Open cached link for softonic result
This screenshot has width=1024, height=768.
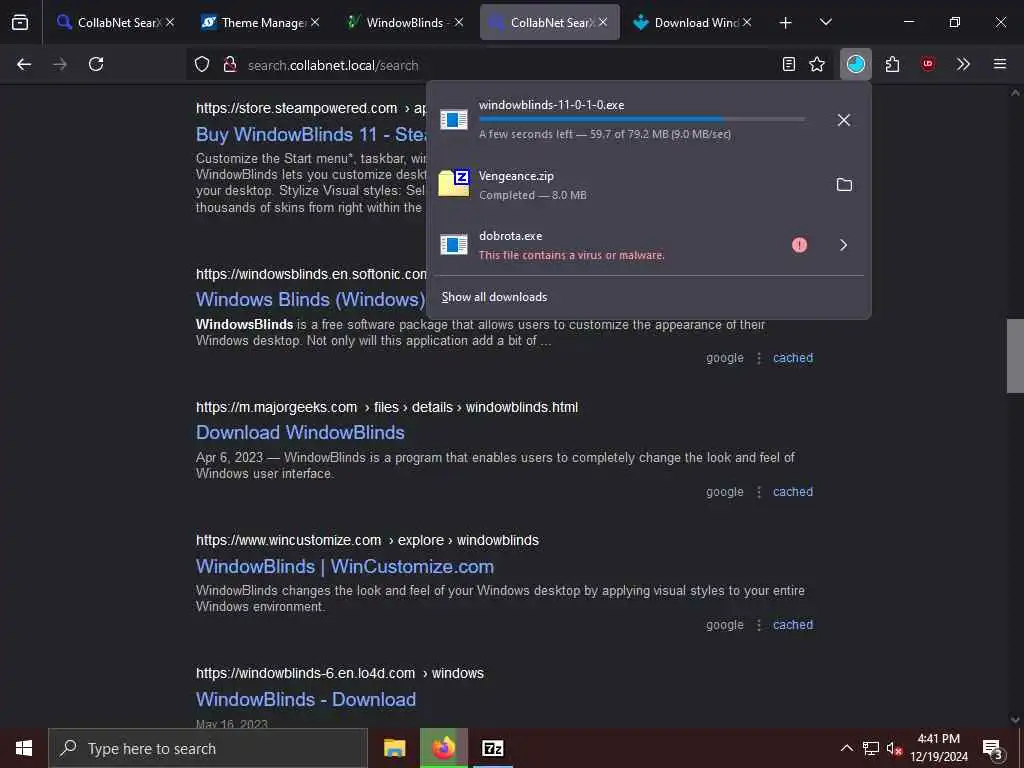point(793,358)
